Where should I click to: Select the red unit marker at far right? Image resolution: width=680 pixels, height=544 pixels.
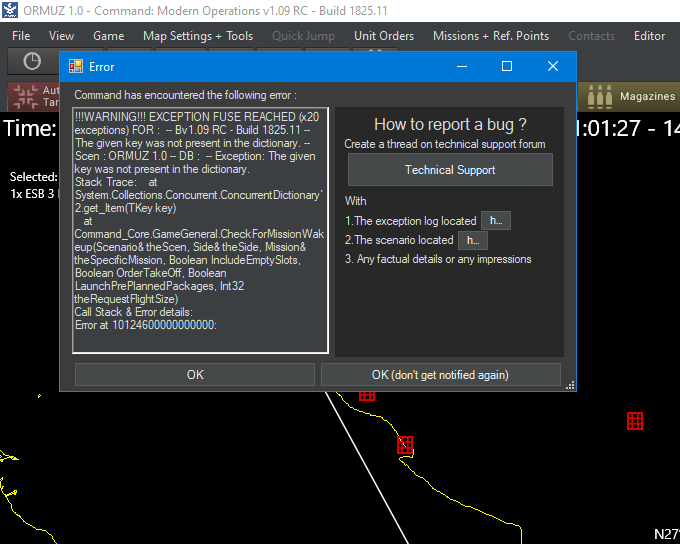pyautogui.click(x=635, y=421)
